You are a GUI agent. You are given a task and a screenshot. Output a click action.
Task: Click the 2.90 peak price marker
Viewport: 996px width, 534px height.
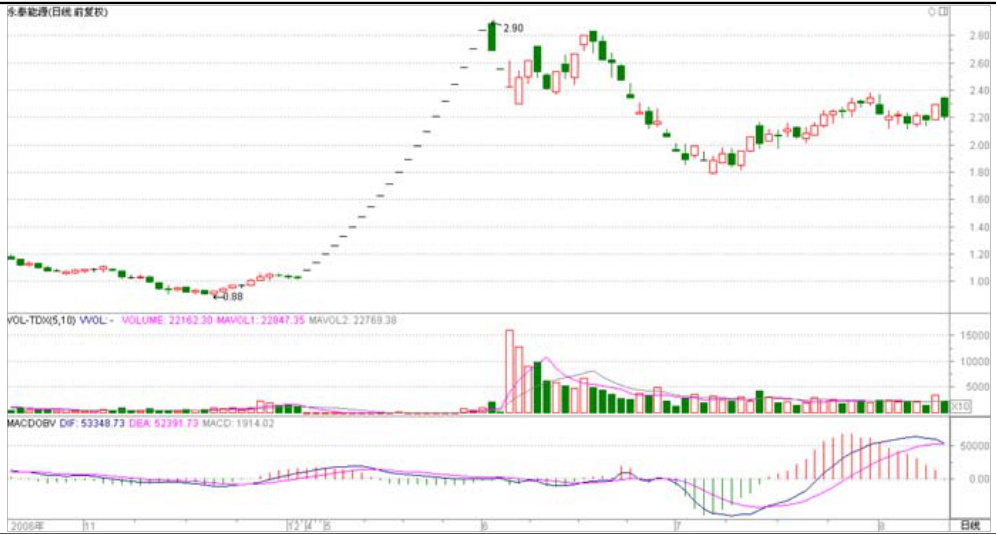coord(513,28)
